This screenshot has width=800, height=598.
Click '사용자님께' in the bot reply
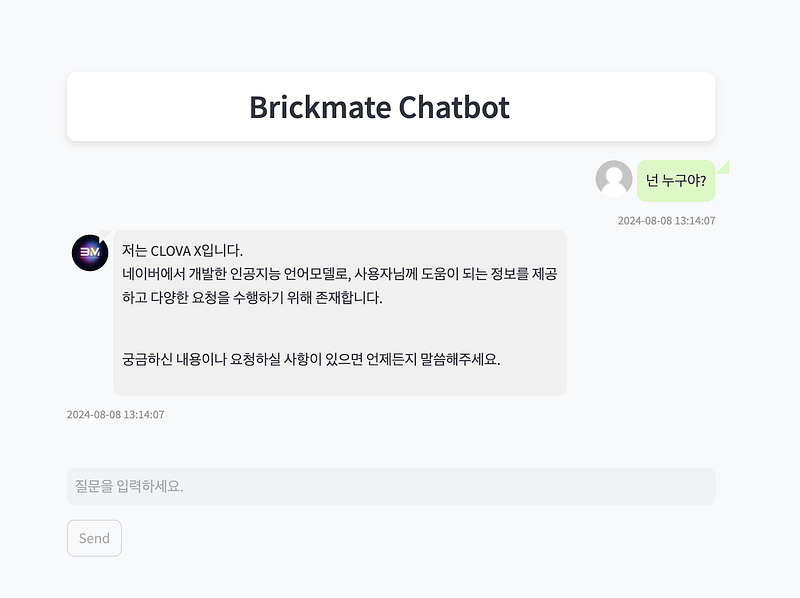(x=386, y=274)
